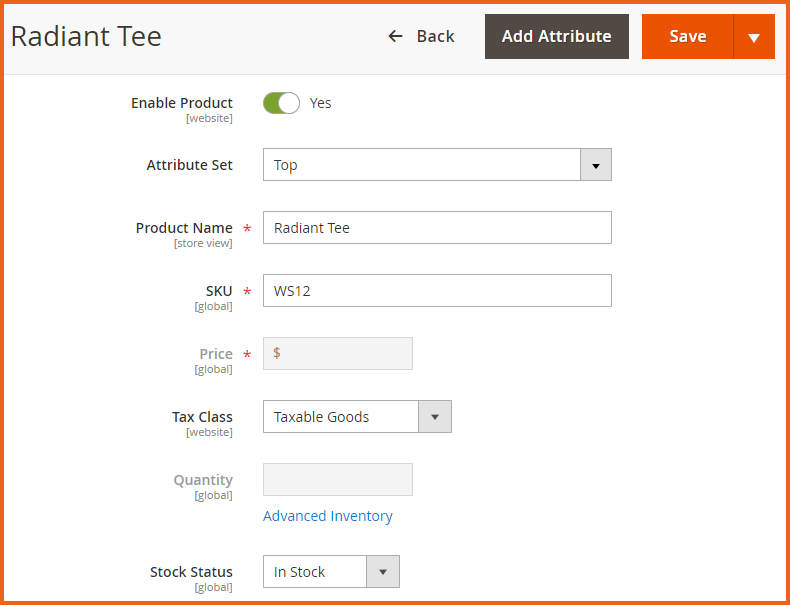Open the Advanced Inventory link
The height and width of the screenshot is (605, 790).
327,516
